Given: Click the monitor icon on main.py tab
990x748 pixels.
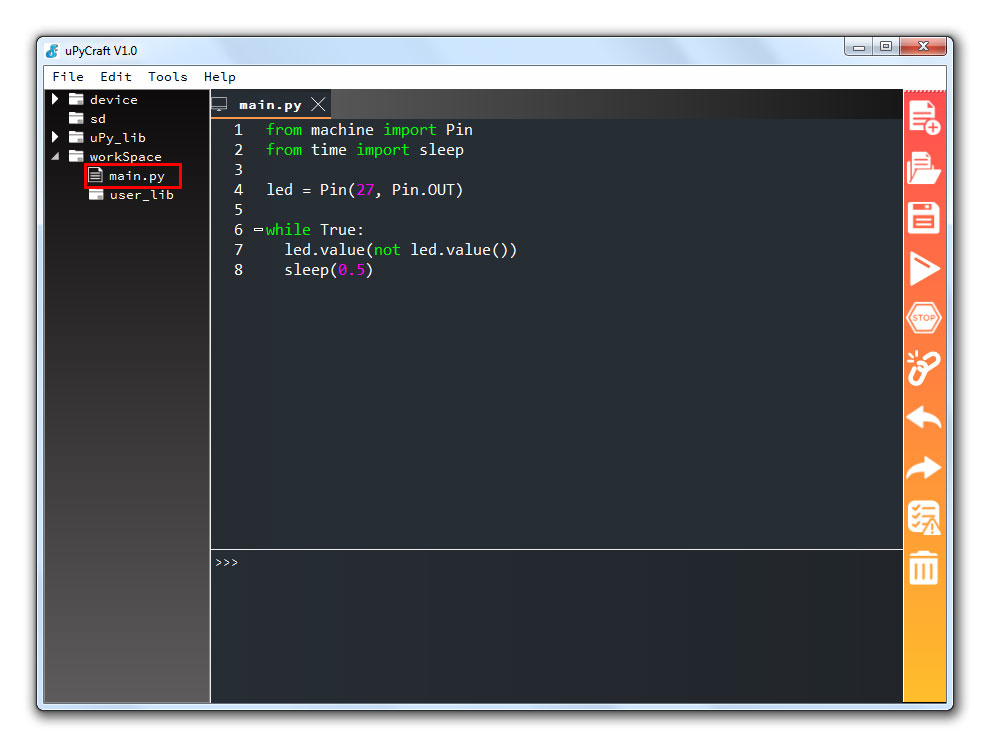Looking at the screenshot, I should [x=219, y=104].
